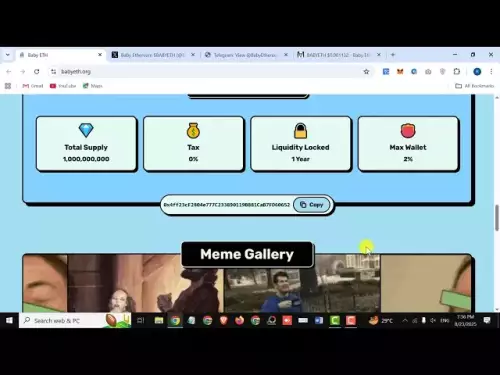Show hidden system tray icons
This screenshot has height=375, width=500.
(405, 321)
